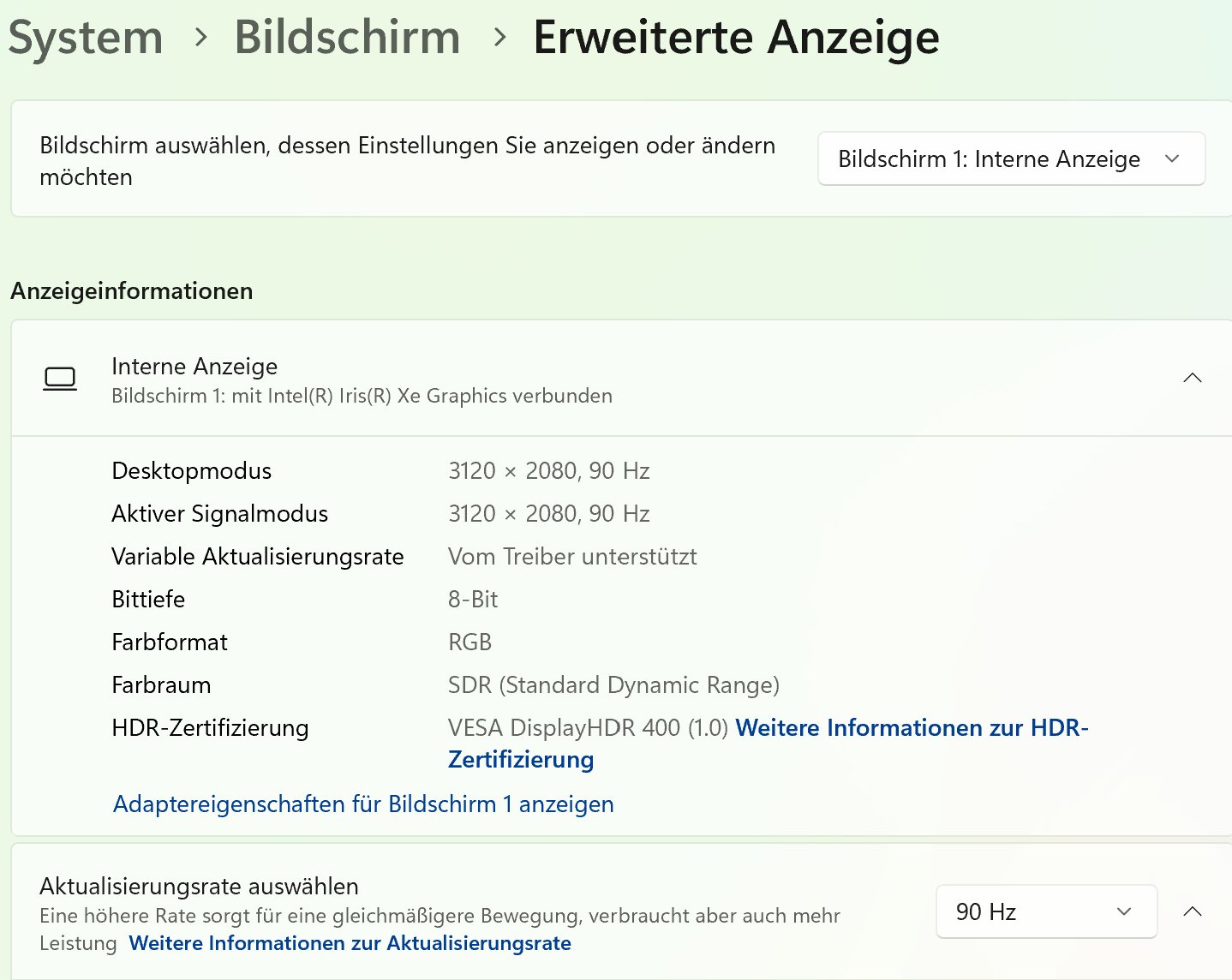The width and height of the screenshot is (1232, 980).
Task: Collapse the Interne Anzeige section chevron
Action: (x=1192, y=378)
